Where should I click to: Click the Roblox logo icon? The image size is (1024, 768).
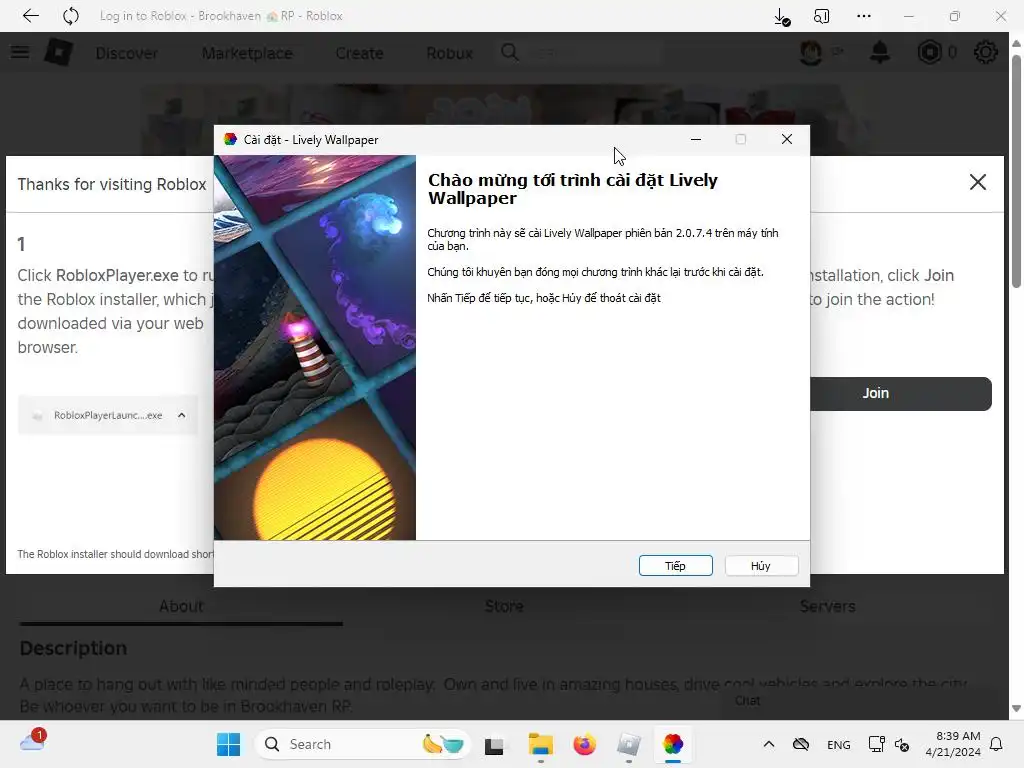coord(58,52)
